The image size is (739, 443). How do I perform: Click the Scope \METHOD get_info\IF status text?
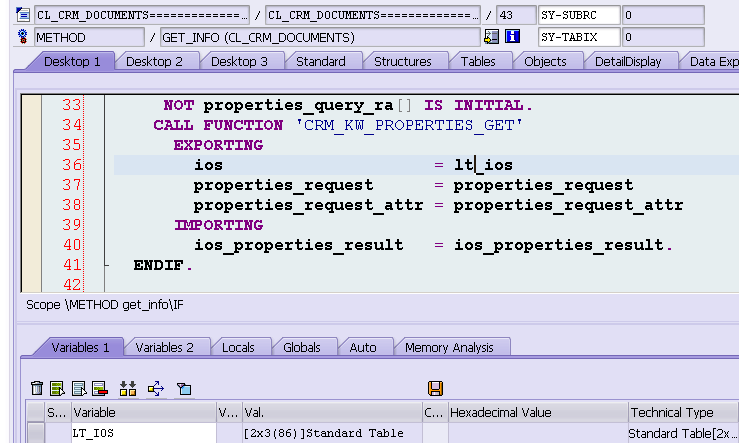pos(105,305)
